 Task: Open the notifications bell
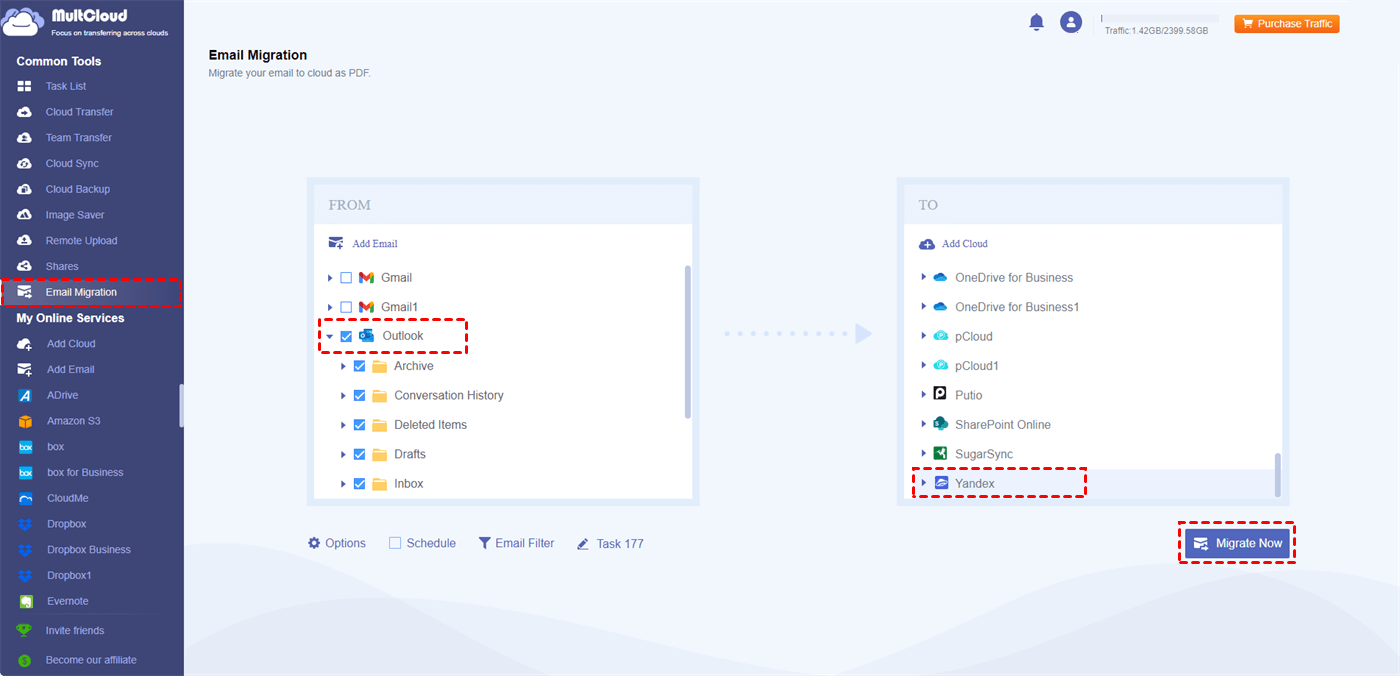[1036, 22]
